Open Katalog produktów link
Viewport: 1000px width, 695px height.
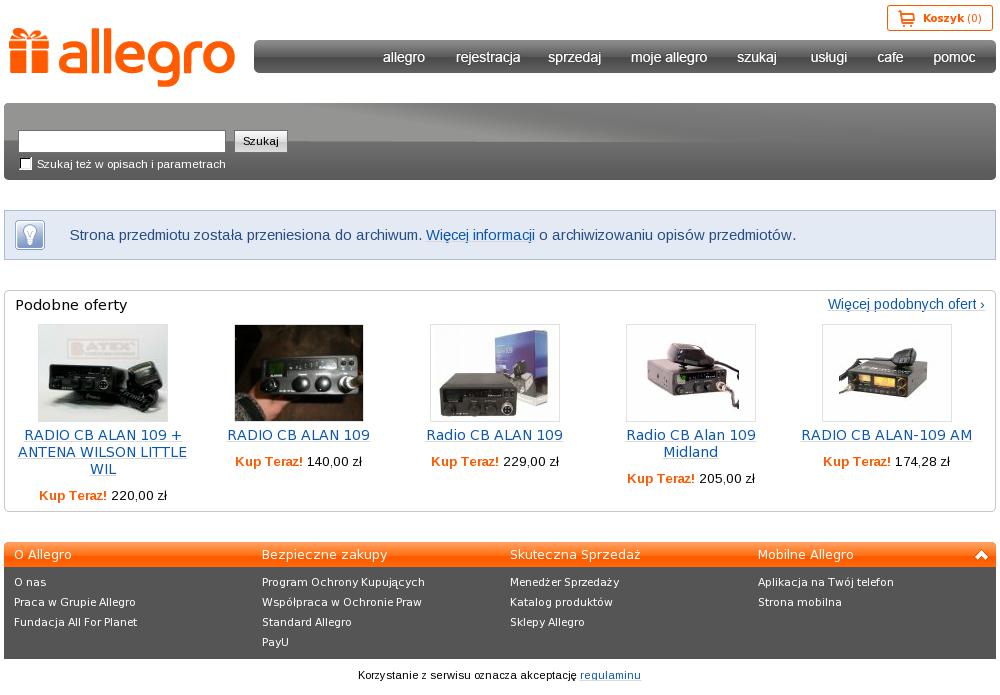click(x=561, y=603)
